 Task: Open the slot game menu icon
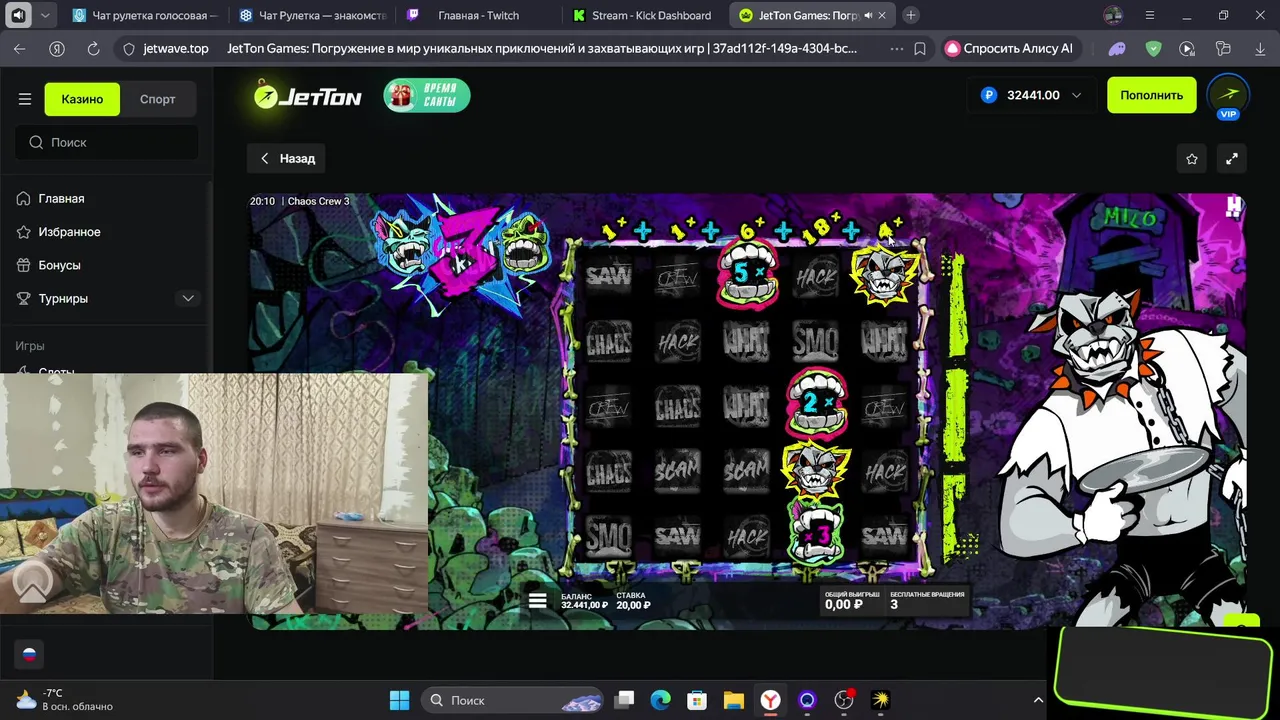click(538, 600)
